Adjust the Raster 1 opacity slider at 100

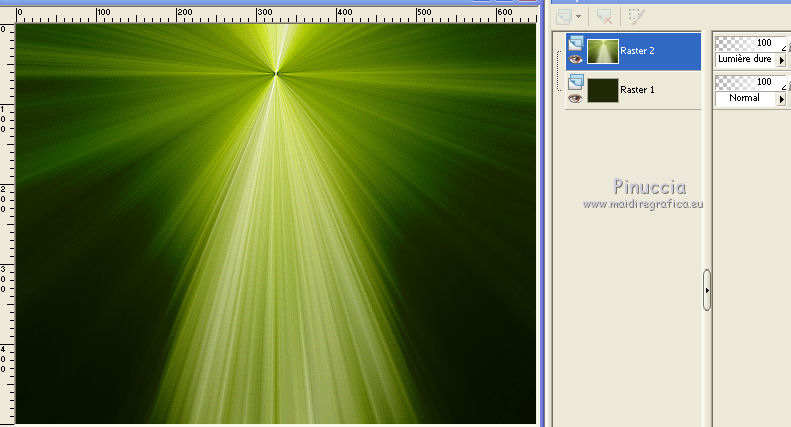coord(751,82)
